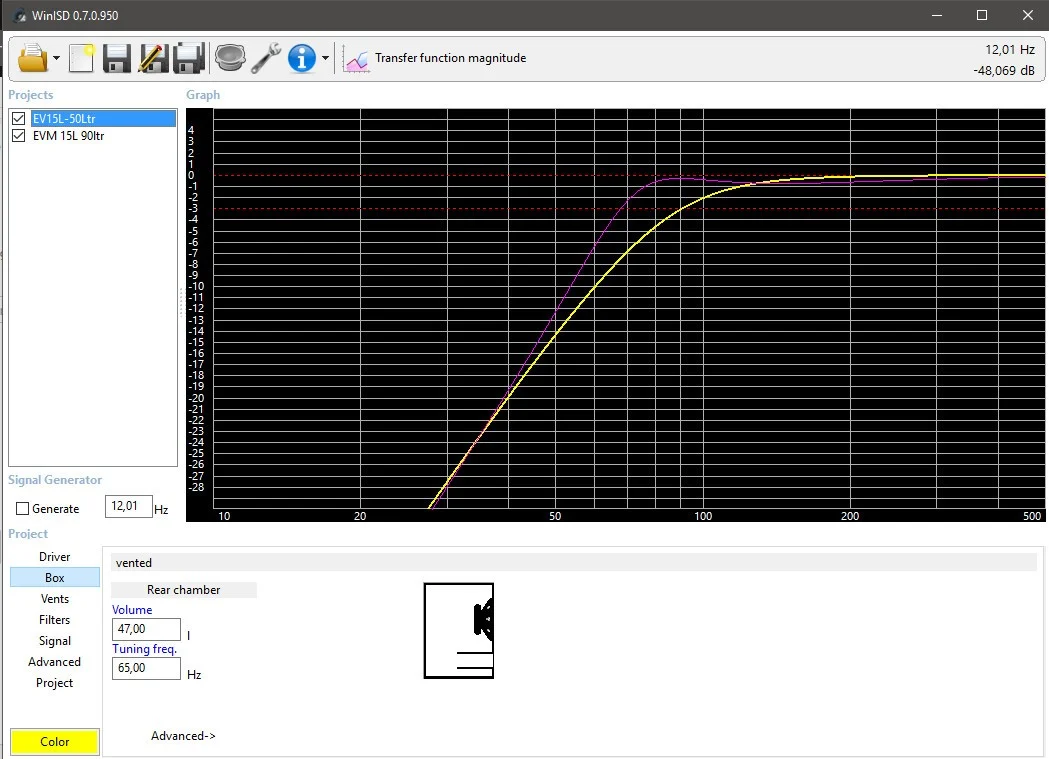This screenshot has width=1049, height=759.
Task: Open the program options wrench tool
Action: (266, 58)
